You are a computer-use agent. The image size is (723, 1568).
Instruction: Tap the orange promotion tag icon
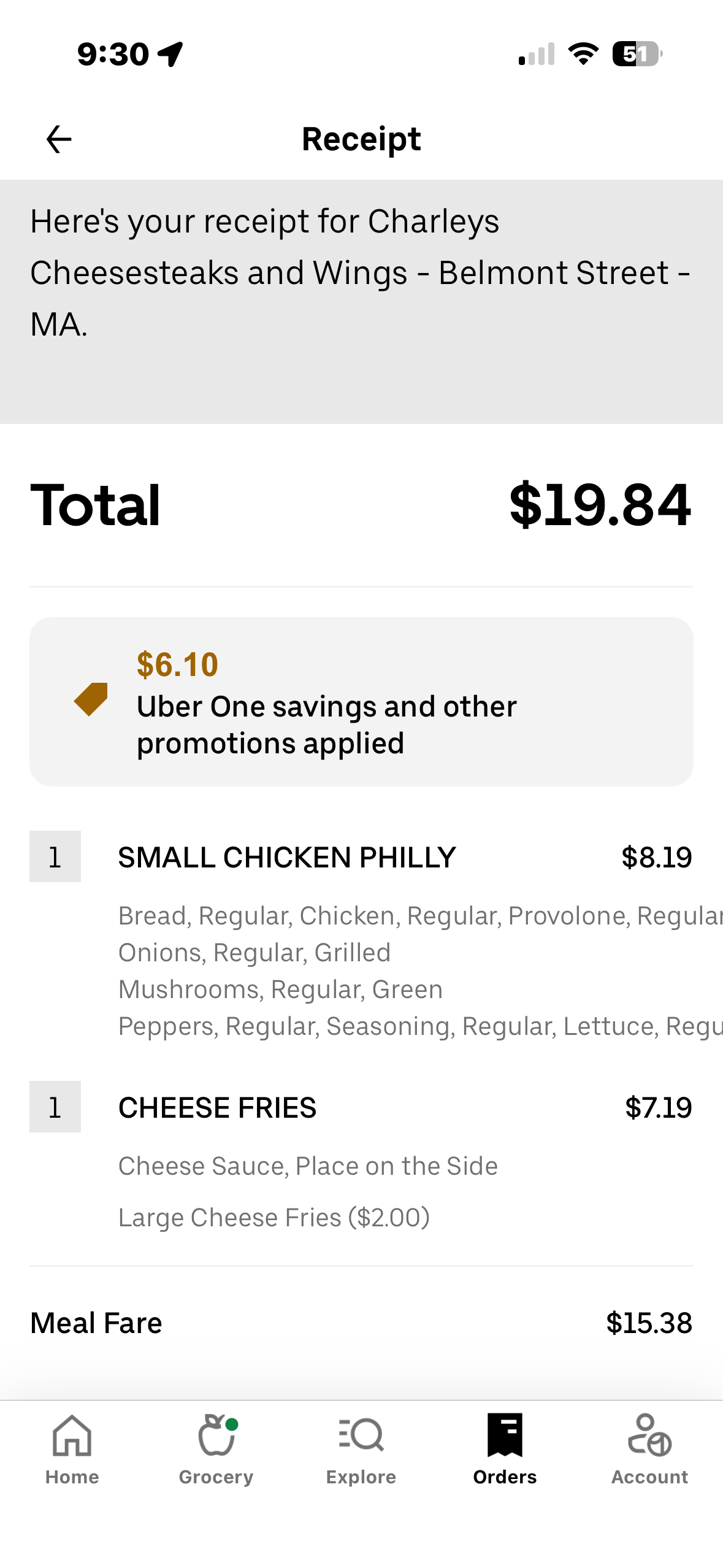point(91,699)
